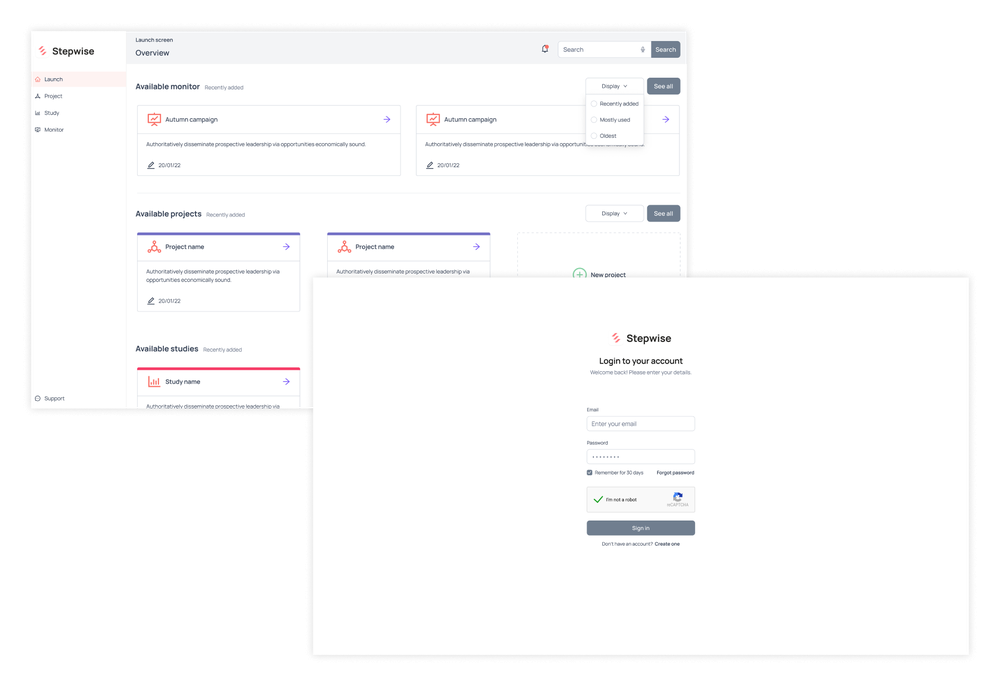
Task: Open Autumn campaign via purple arrow icon
Action: [x=388, y=119]
